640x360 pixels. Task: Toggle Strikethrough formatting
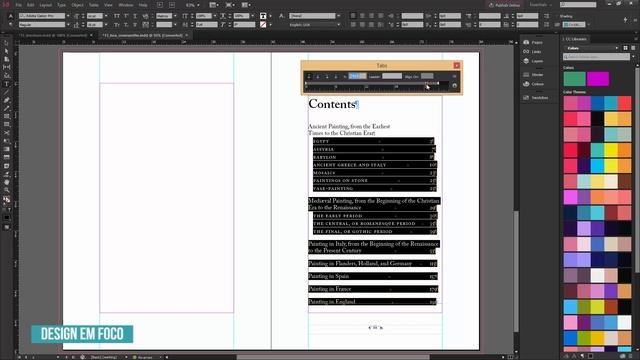click(135, 25)
